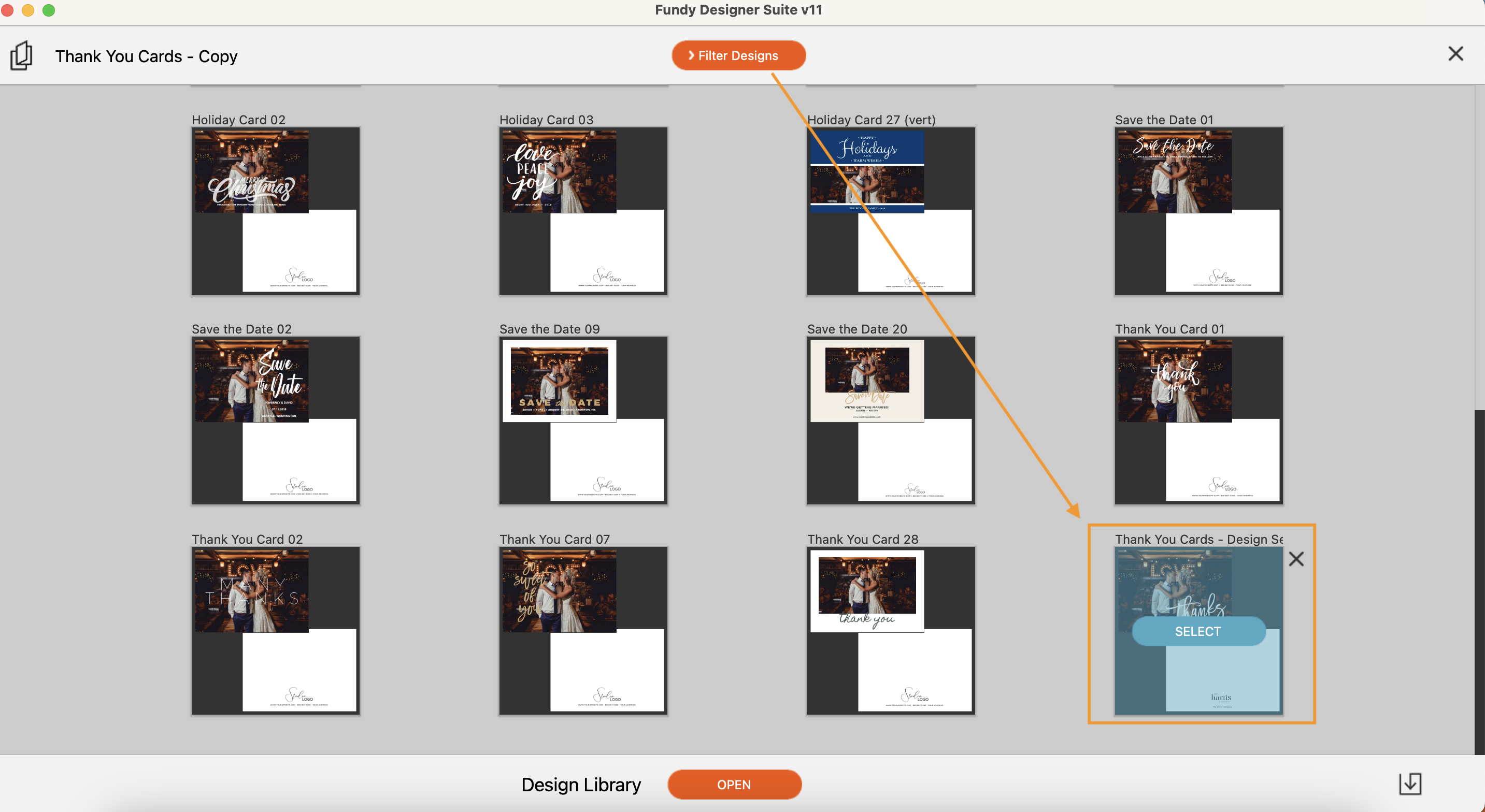This screenshot has height=812, width=1485.
Task: Select the Thank You Cards design set
Action: coord(1198,632)
